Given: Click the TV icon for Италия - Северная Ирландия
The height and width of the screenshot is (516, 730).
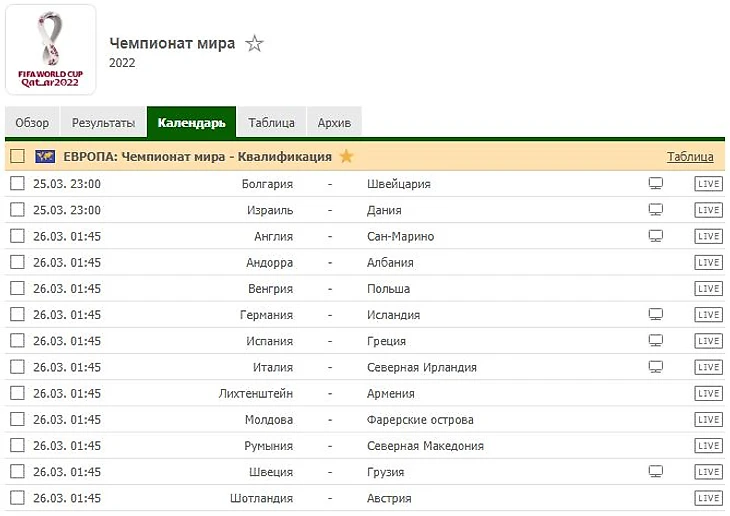Looking at the screenshot, I should (656, 367).
